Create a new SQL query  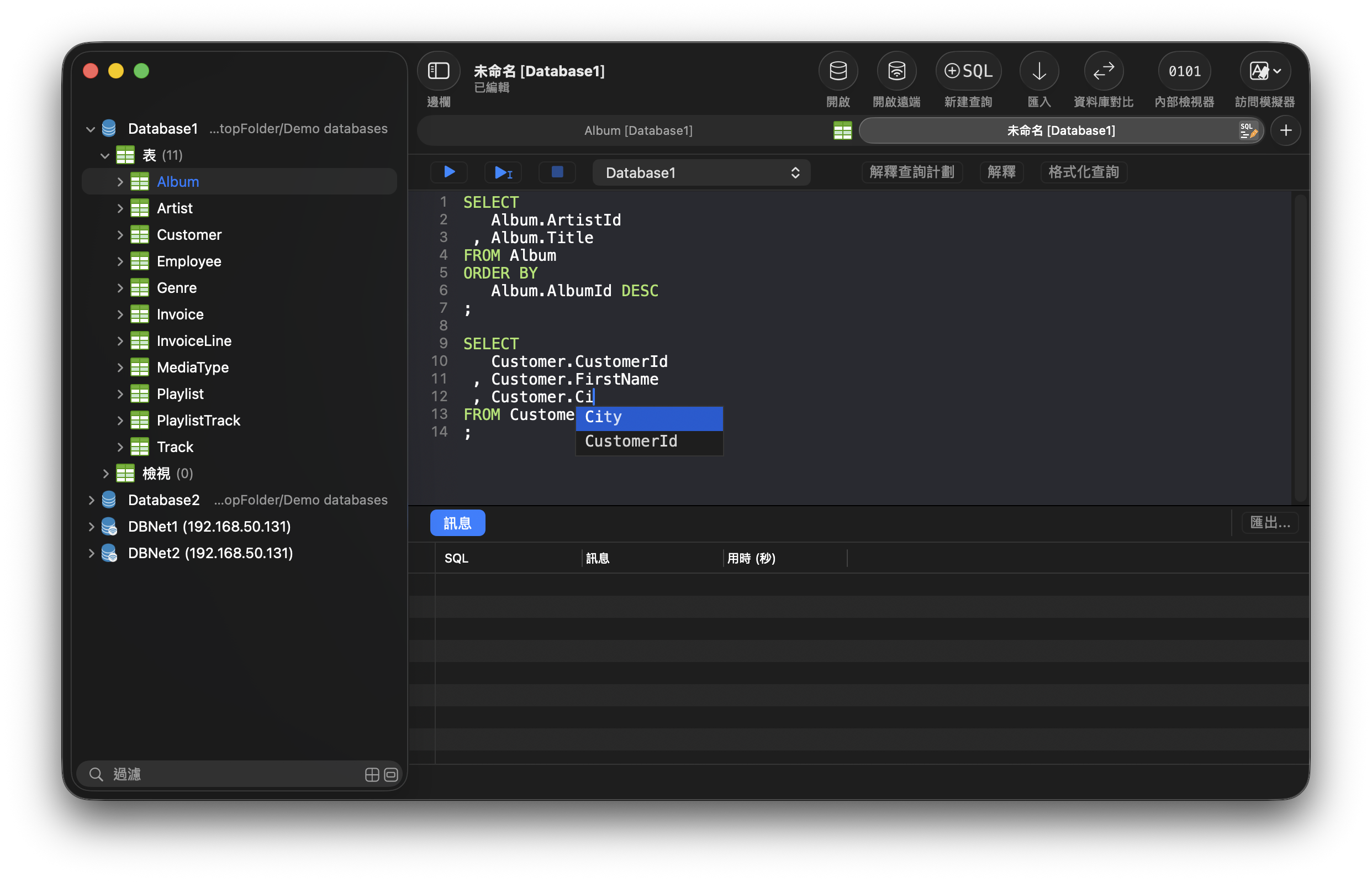click(968, 71)
